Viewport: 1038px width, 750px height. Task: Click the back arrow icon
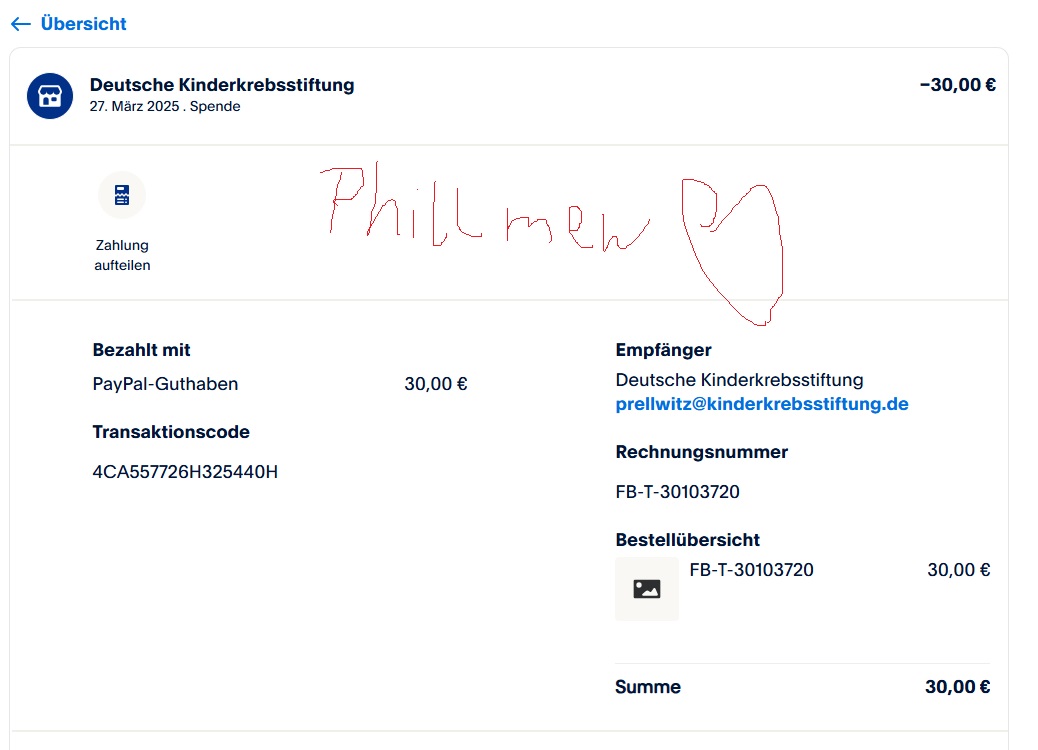[20, 24]
